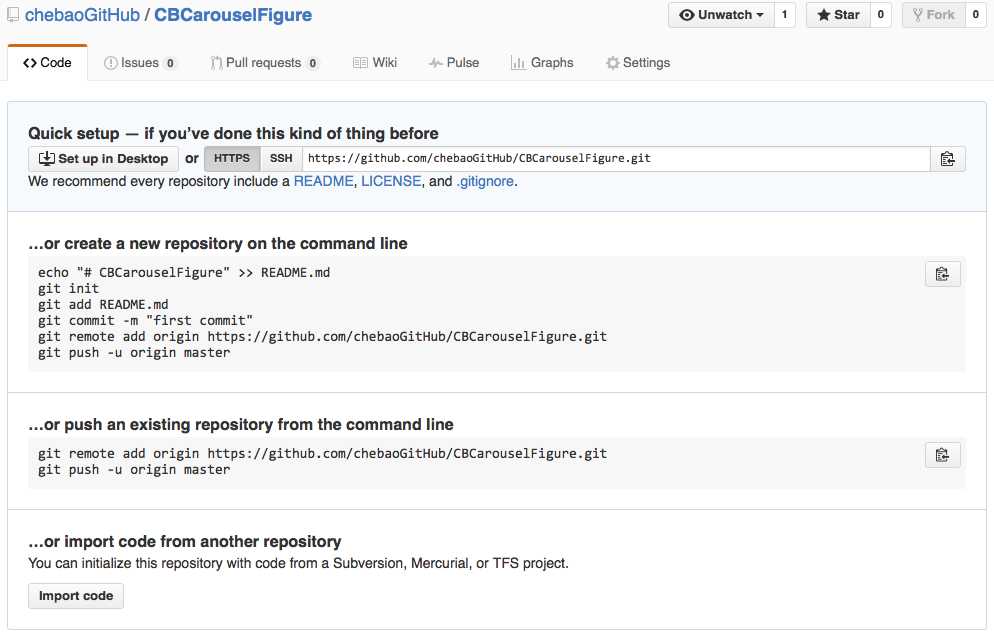This screenshot has height=636, width=994.
Task: Click the Issues count badge 0
Action: [170, 63]
